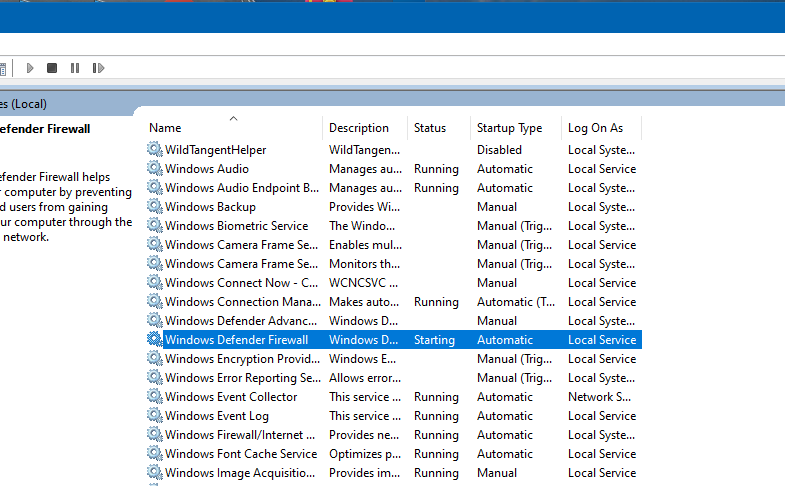Sort by Status column header
Viewport: 785px width, 486px height.
pos(439,128)
